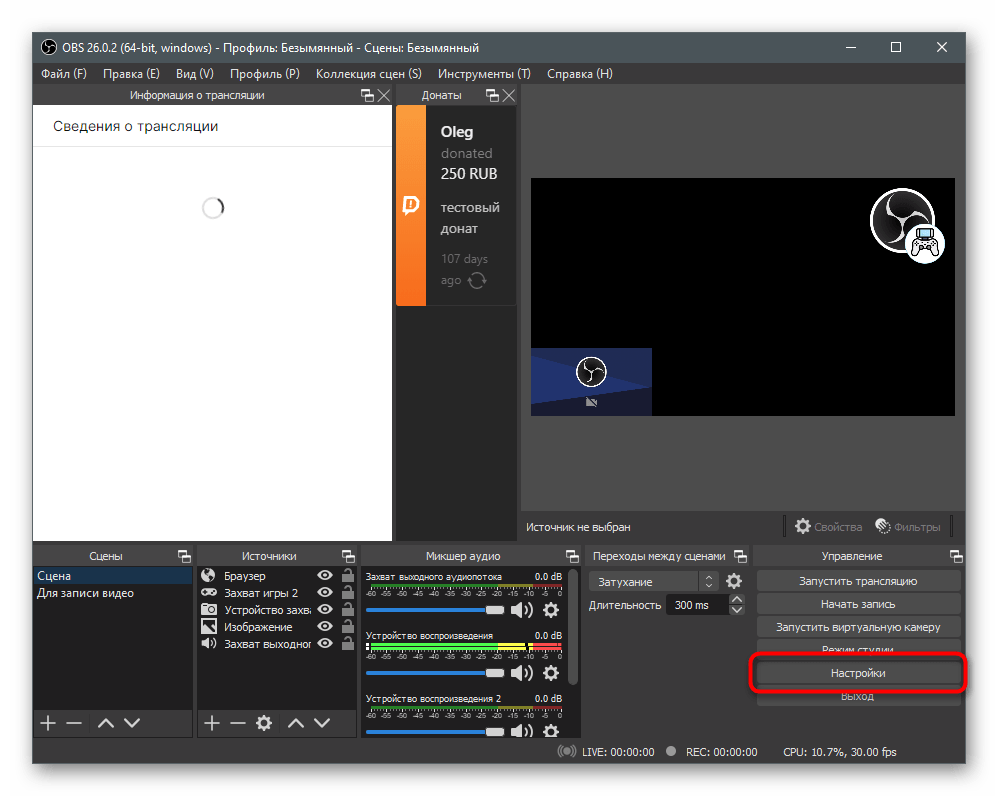The image size is (998, 796).
Task: Open source properties gear in Источники toolbar
Action: (264, 723)
